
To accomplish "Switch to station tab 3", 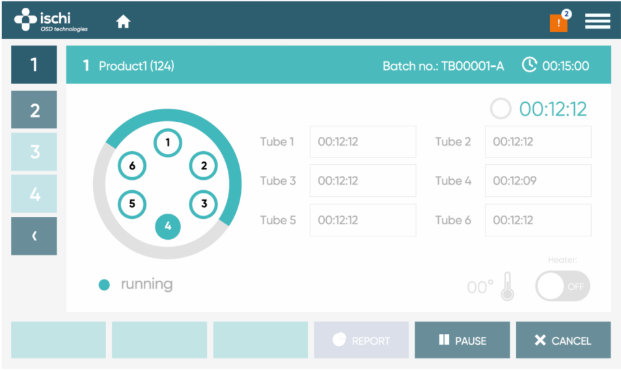I will click(x=34, y=152).
